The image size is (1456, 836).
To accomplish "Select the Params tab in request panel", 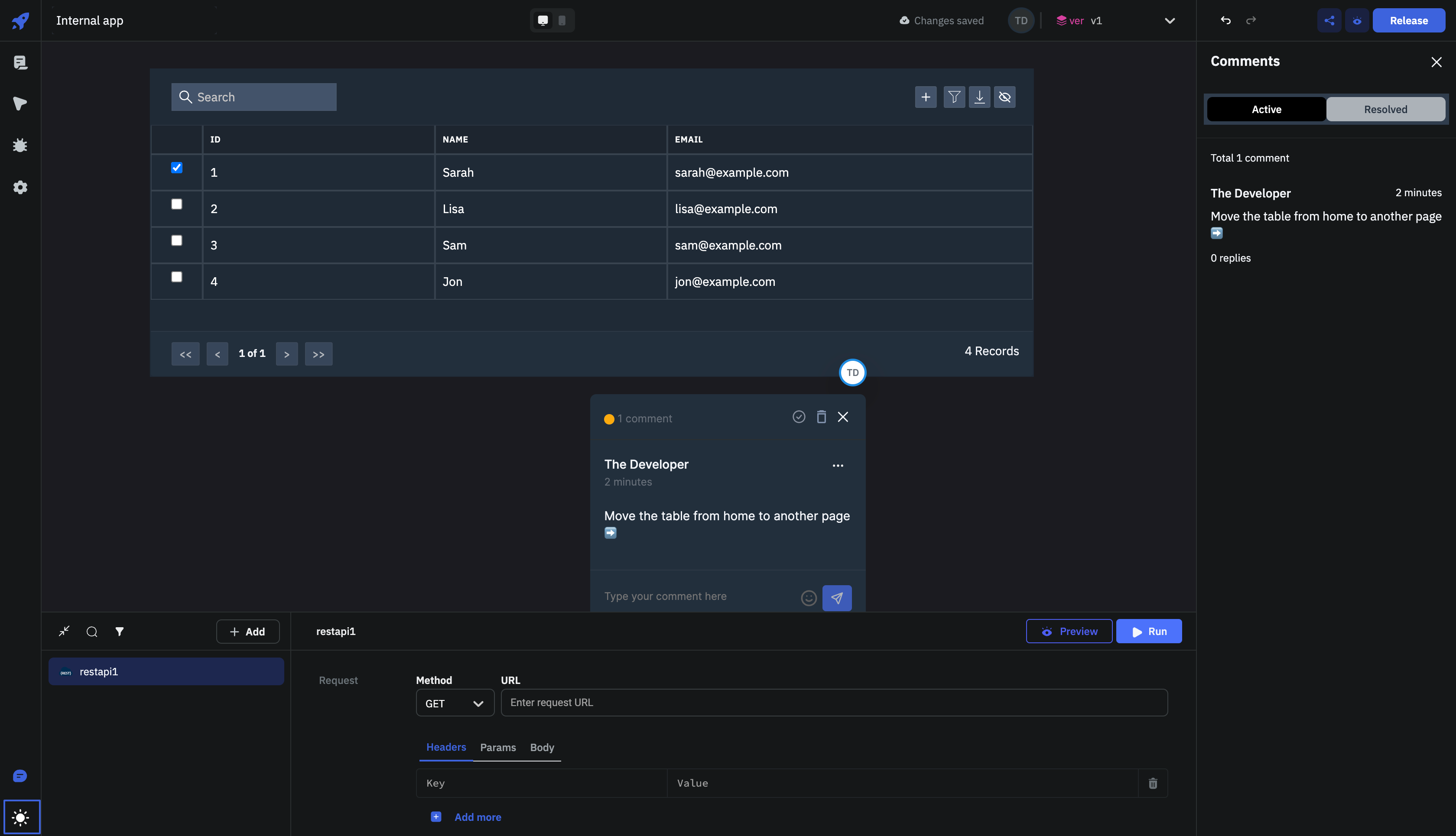I will (x=497, y=747).
